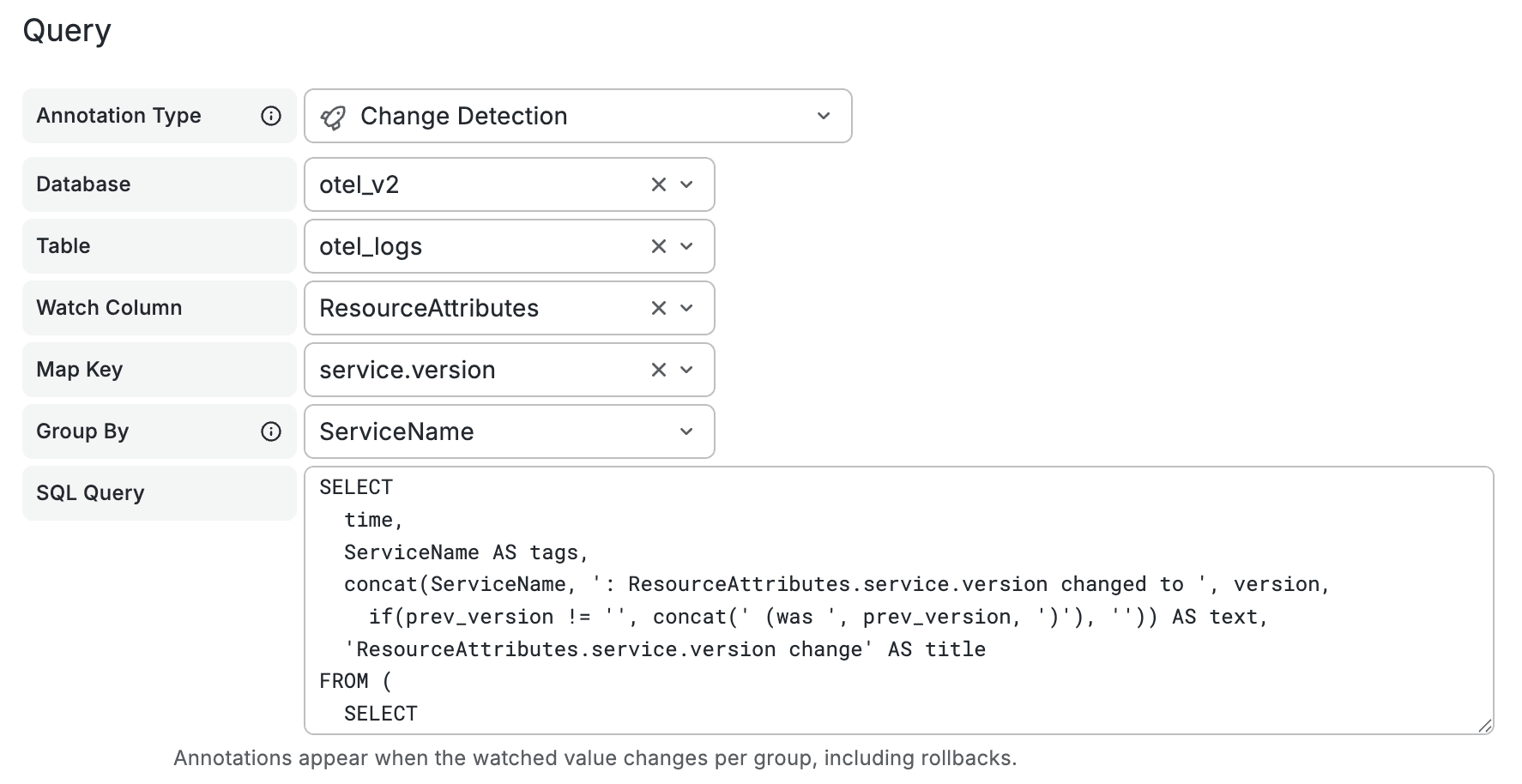Click the rocket icon in Change Detection

coord(333,117)
